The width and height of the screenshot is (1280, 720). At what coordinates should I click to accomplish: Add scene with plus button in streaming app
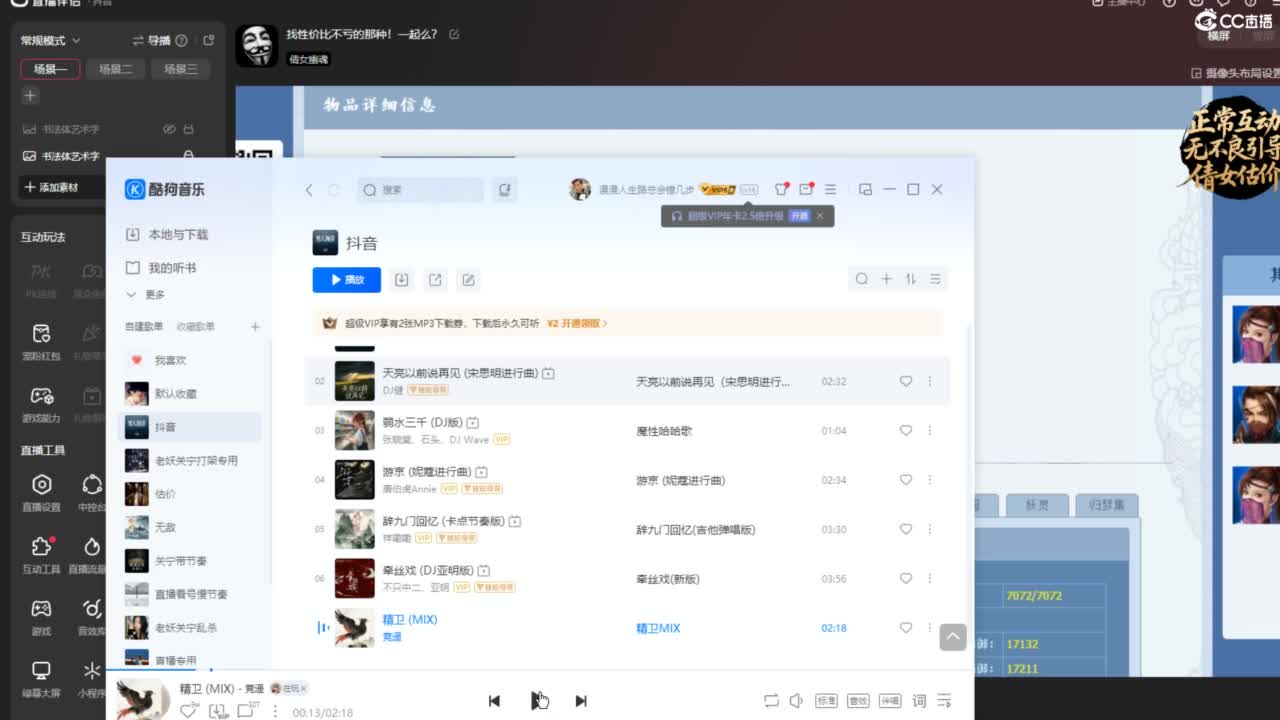pos(30,96)
